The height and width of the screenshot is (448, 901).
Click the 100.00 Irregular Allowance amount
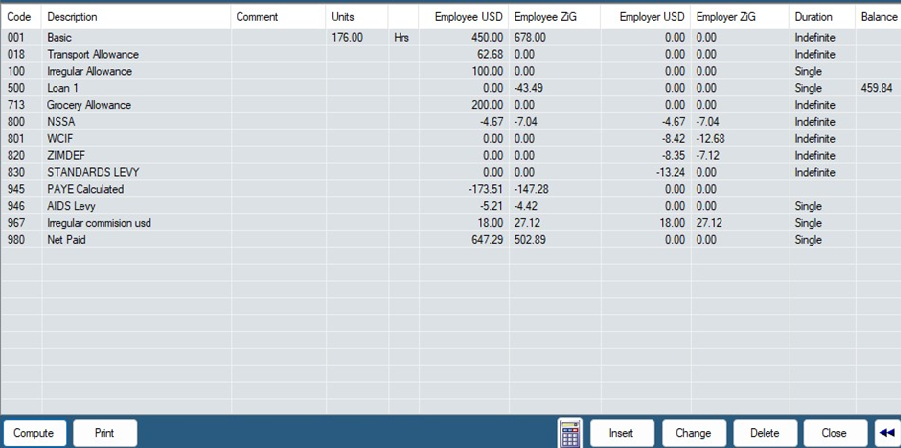pyautogui.click(x=487, y=71)
